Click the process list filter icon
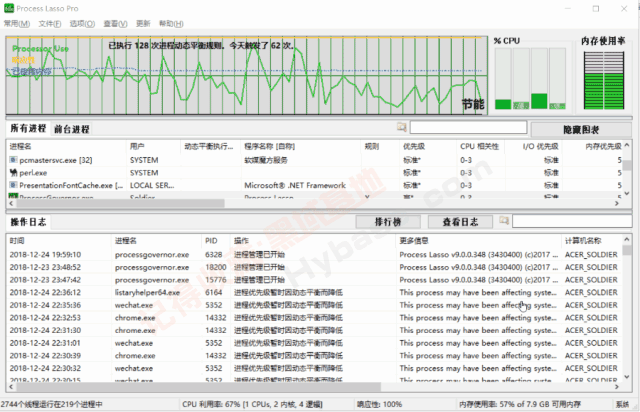This screenshot has width=640, height=412. 402,127
